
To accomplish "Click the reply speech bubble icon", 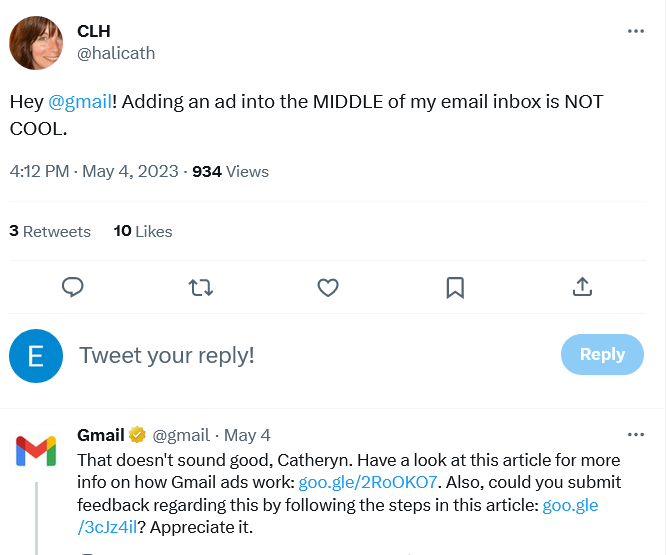I will pos(73,287).
